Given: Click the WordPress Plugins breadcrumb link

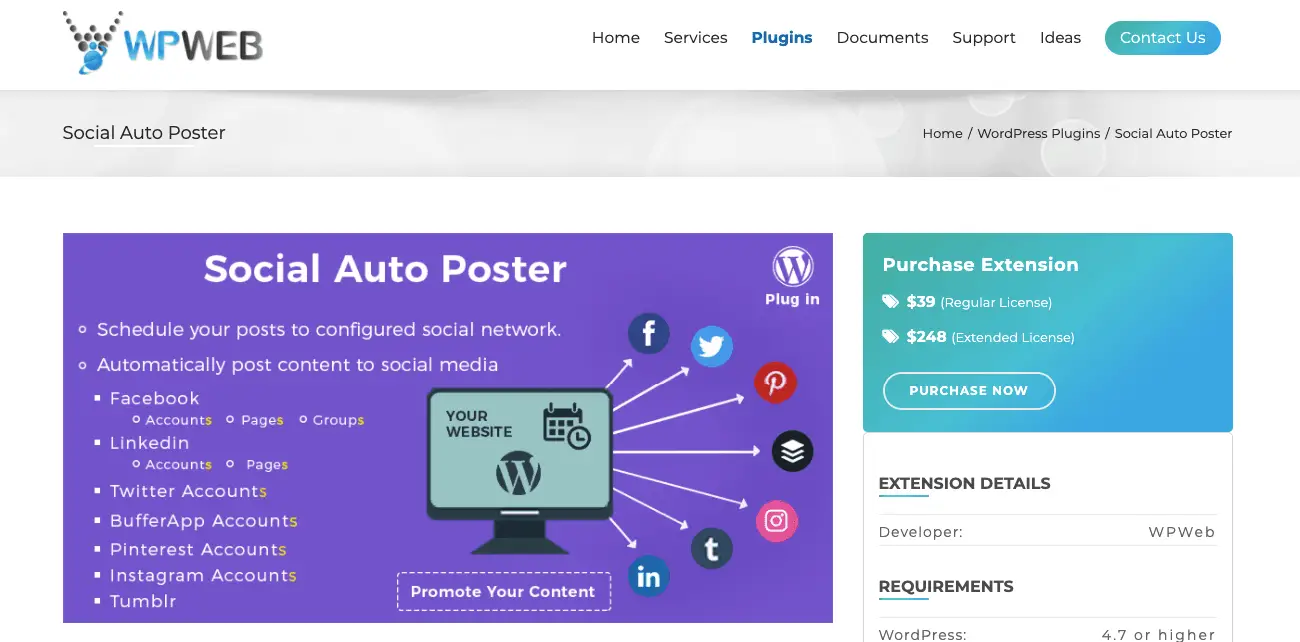Looking at the screenshot, I should (x=1039, y=133).
